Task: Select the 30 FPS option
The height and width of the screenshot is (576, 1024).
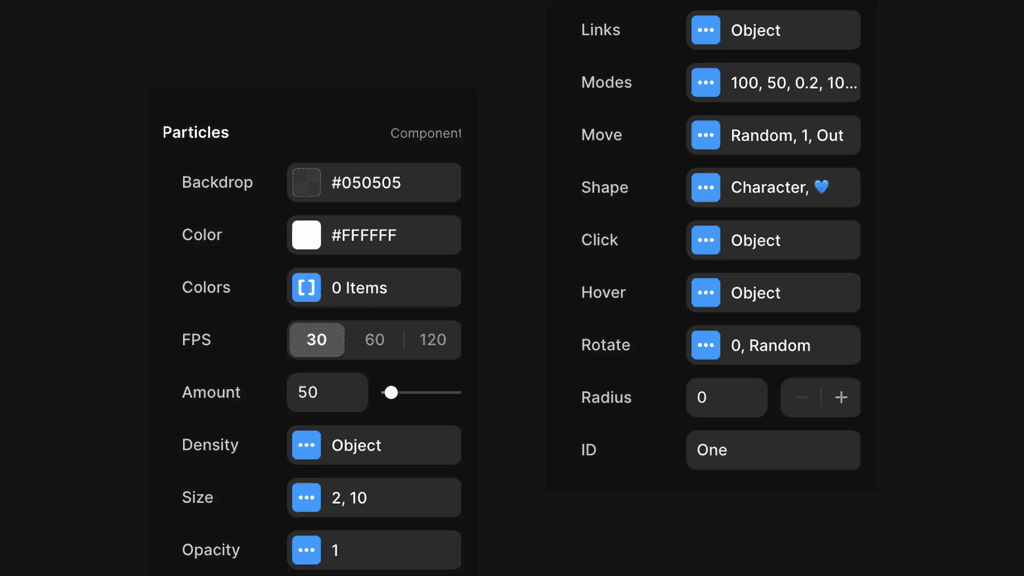Action: pos(317,340)
